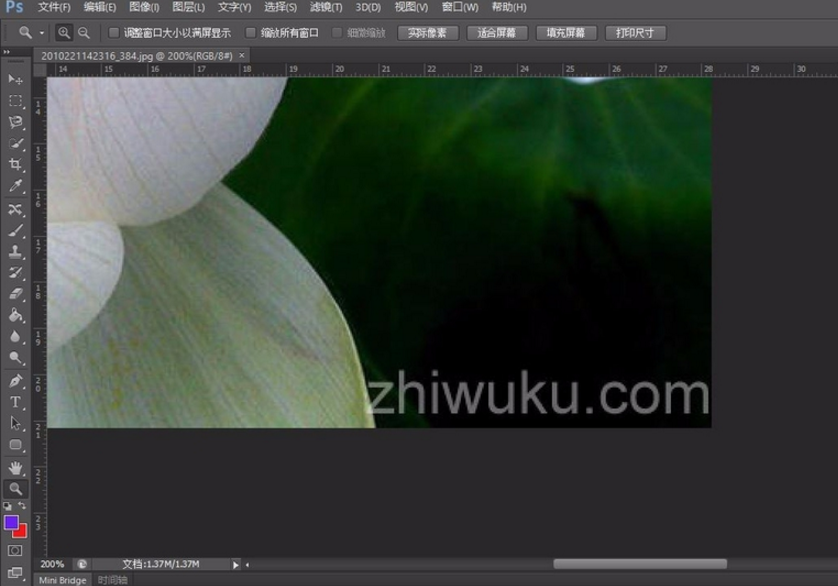Open the 图像(I) menu

(x=144, y=7)
